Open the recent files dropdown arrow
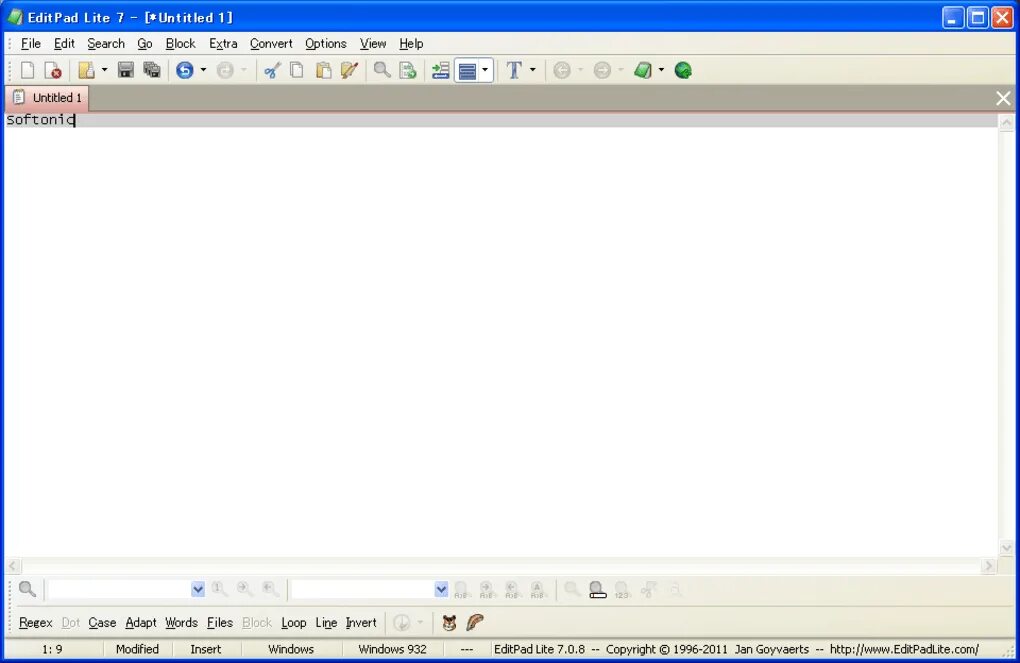Screen dimensions: 1020x663 (105, 69)
